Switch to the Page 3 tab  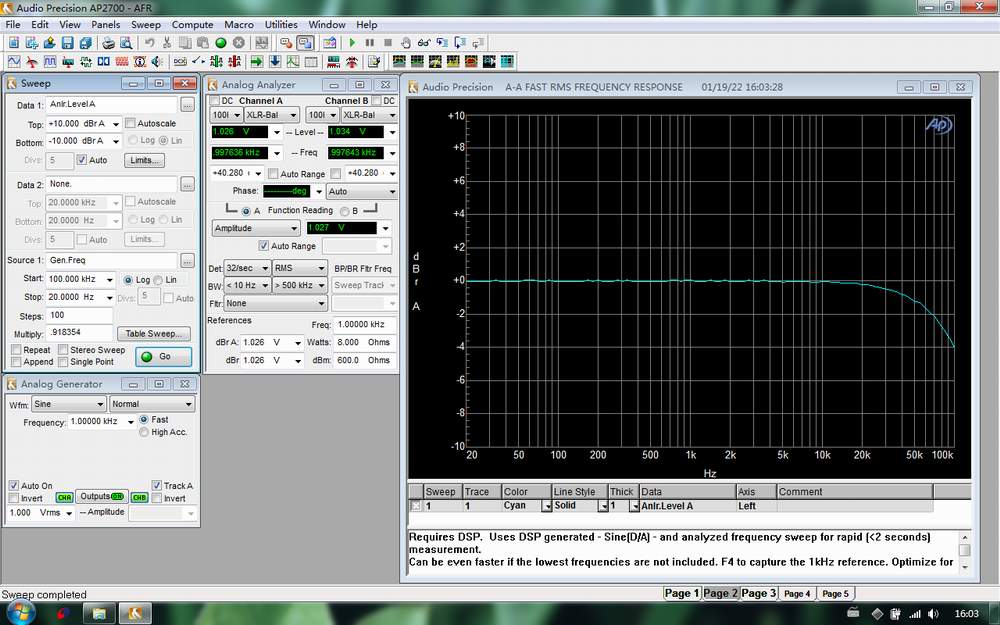759,593
